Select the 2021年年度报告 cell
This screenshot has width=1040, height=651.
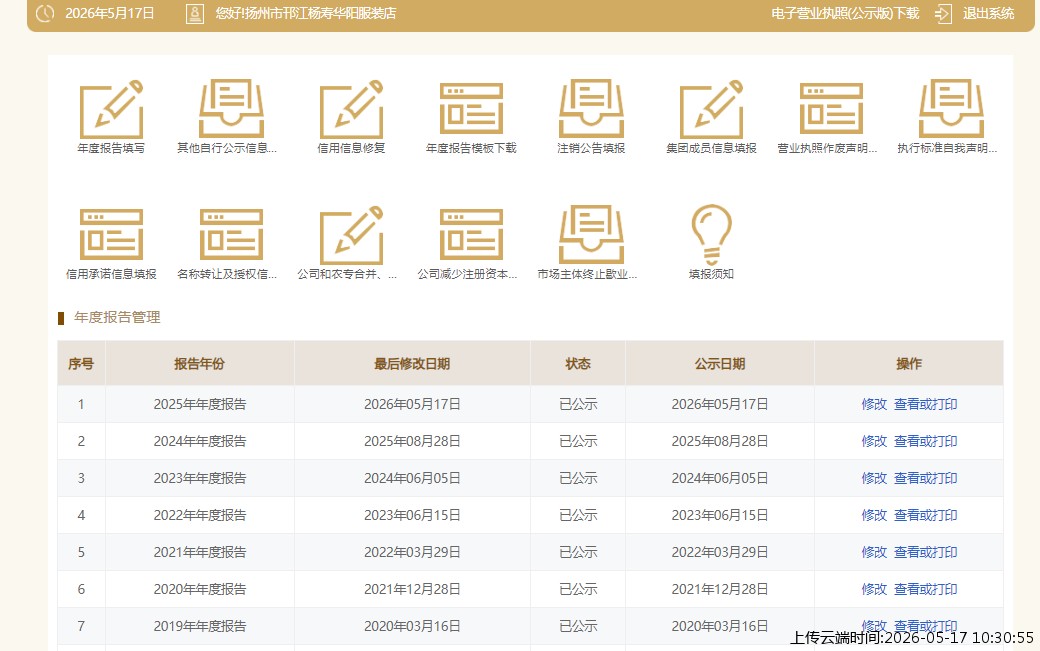(x=200, y=552)
